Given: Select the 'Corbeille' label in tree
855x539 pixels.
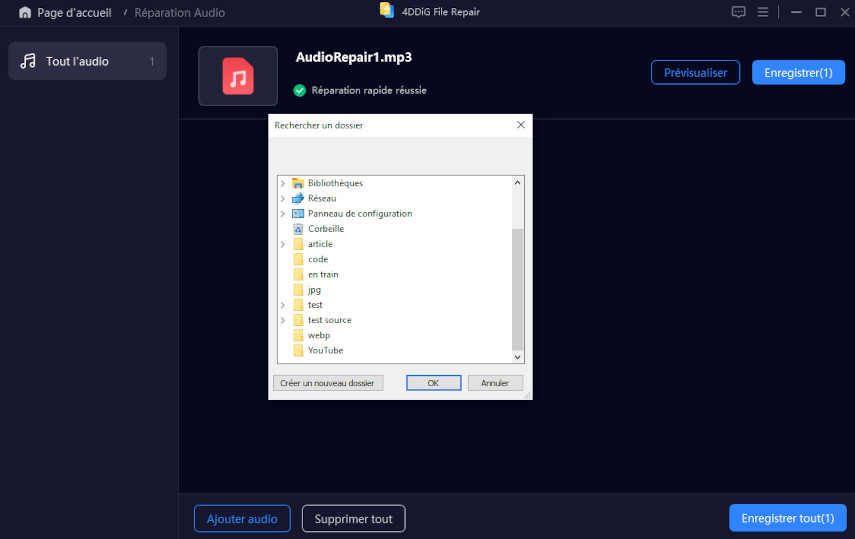Looking at the screenshot, I should (326, 229).
